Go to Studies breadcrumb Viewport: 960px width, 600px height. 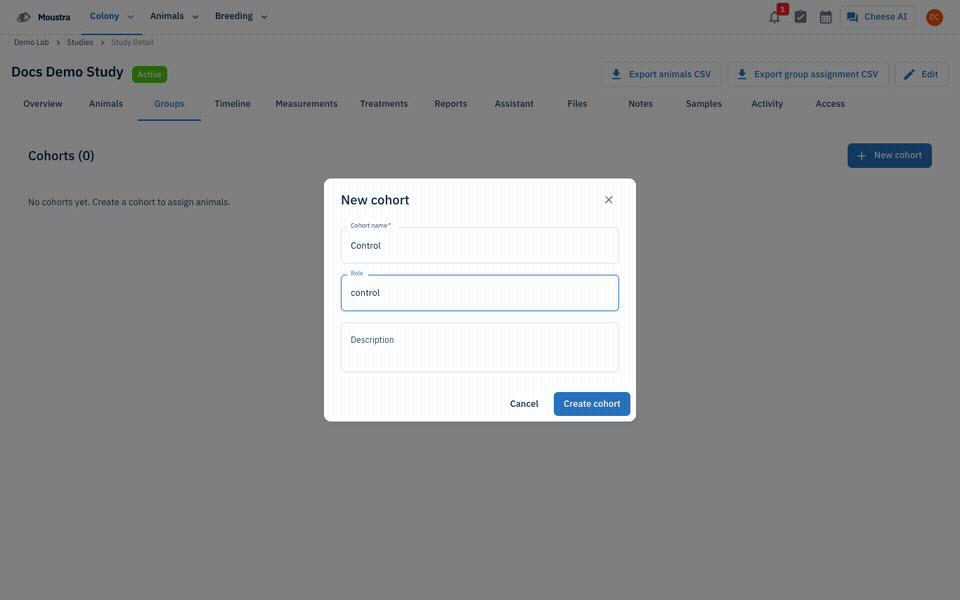pos(80,42)
